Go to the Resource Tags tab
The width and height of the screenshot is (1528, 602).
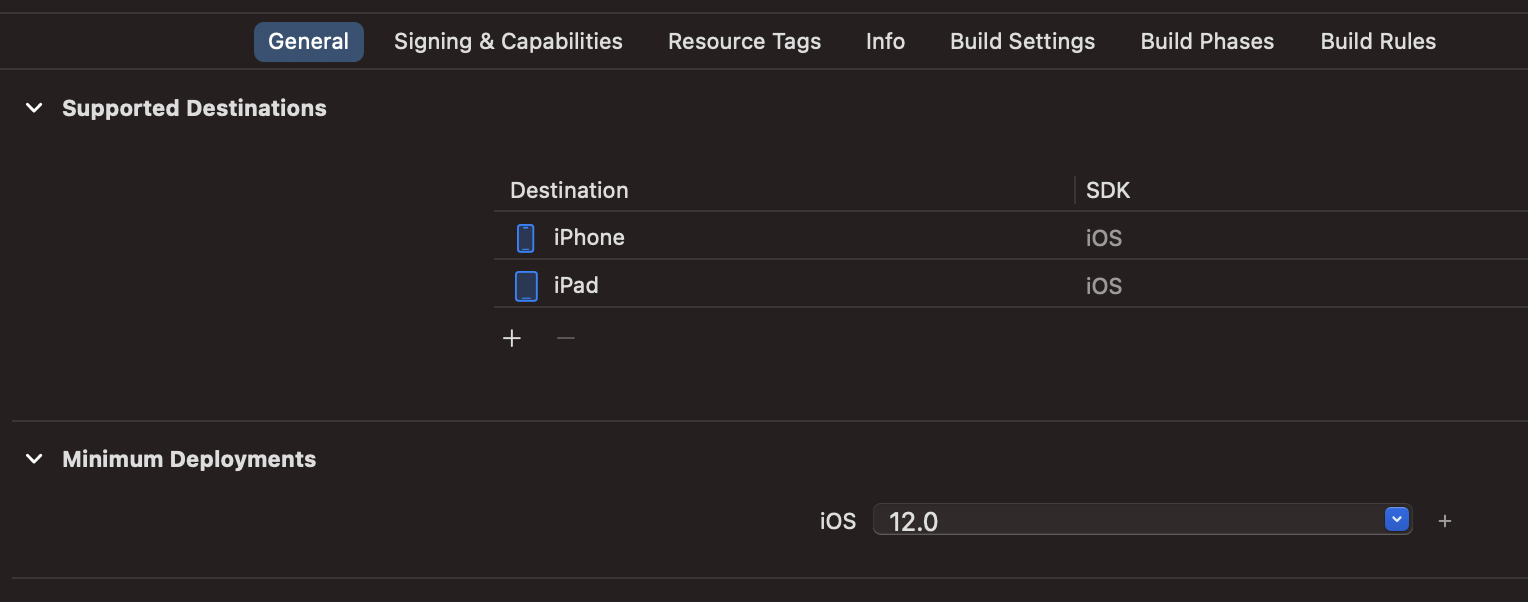(744, 42)
